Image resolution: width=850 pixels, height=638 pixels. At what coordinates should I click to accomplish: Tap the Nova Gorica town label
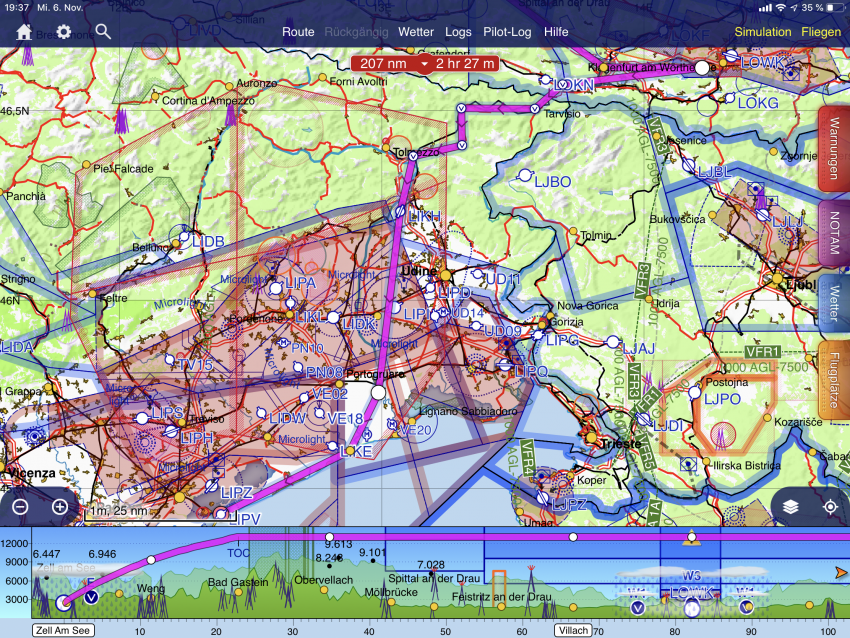[x=588, y=306]
